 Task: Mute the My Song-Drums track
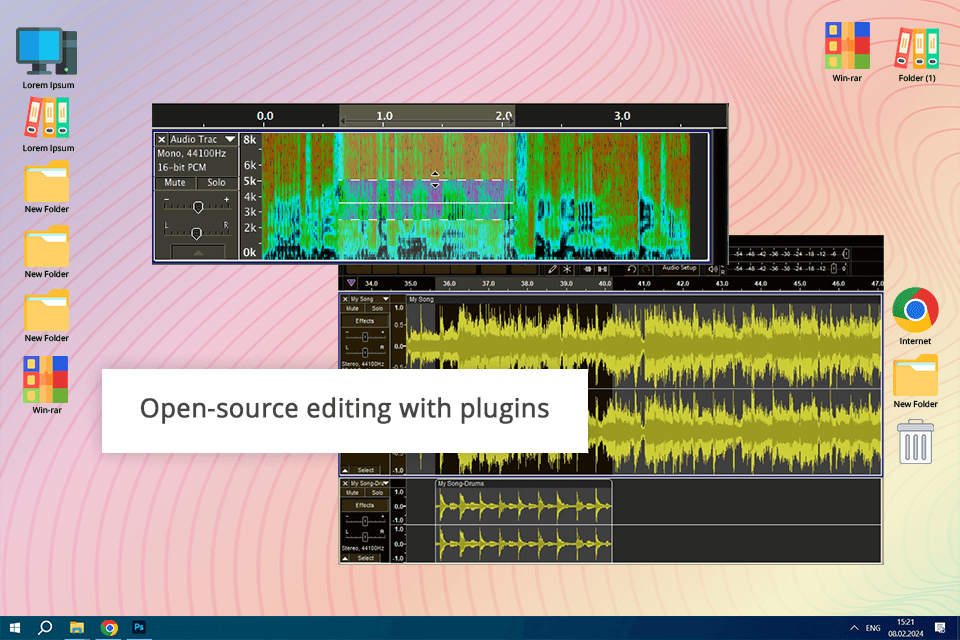[x=352, y=492]
